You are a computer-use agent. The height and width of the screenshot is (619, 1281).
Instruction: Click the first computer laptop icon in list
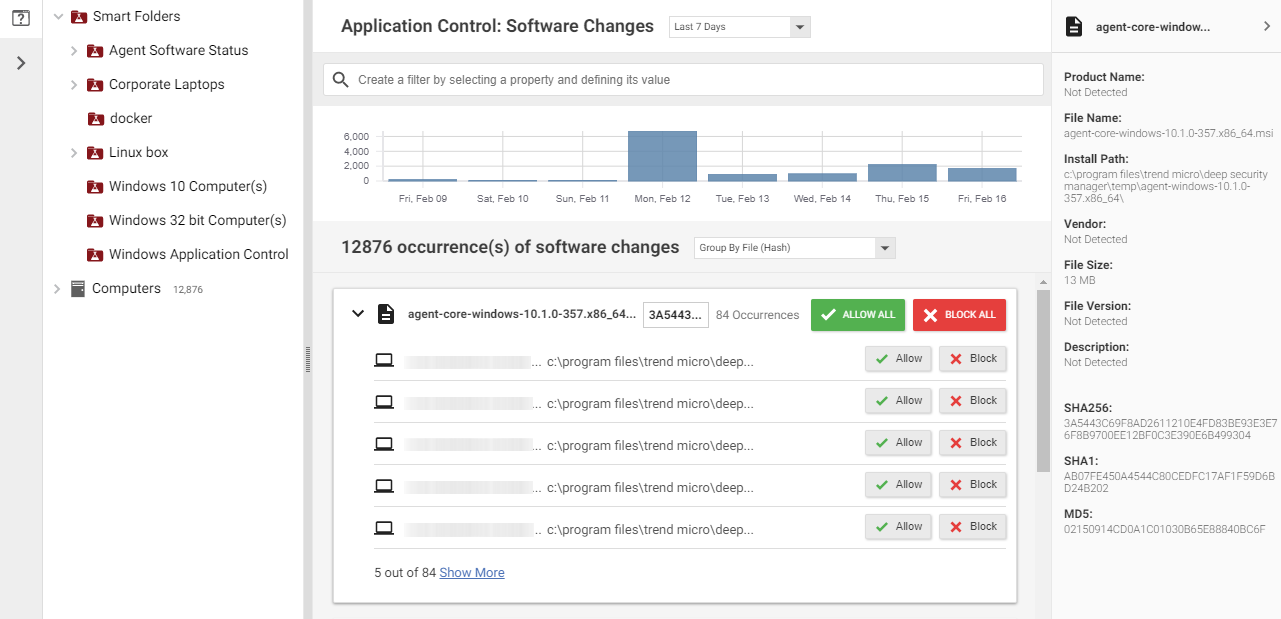click(384, 359)
